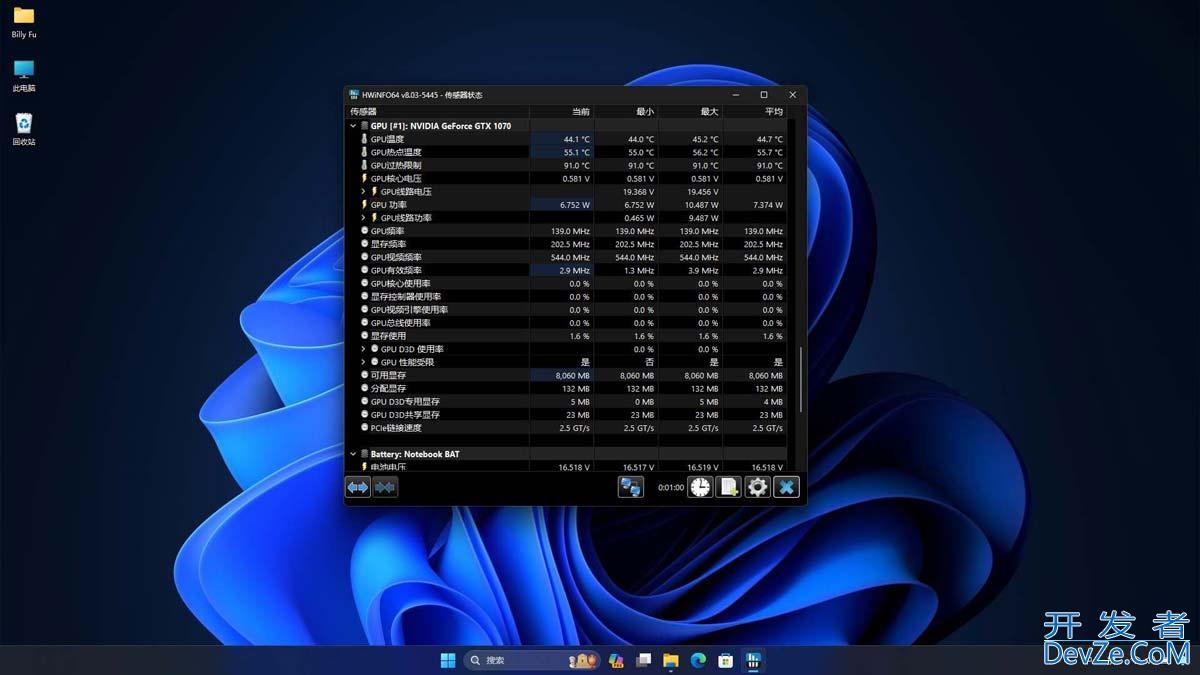Open Microsoft Store from the taskbar
This screenshot has width=1200, height=675.
click(726, 660)
